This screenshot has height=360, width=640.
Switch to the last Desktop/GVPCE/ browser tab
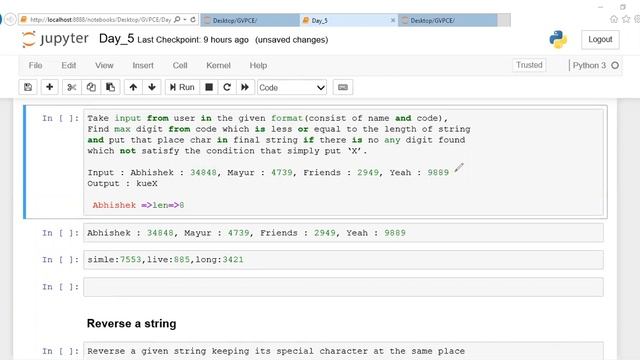[448, 20]
